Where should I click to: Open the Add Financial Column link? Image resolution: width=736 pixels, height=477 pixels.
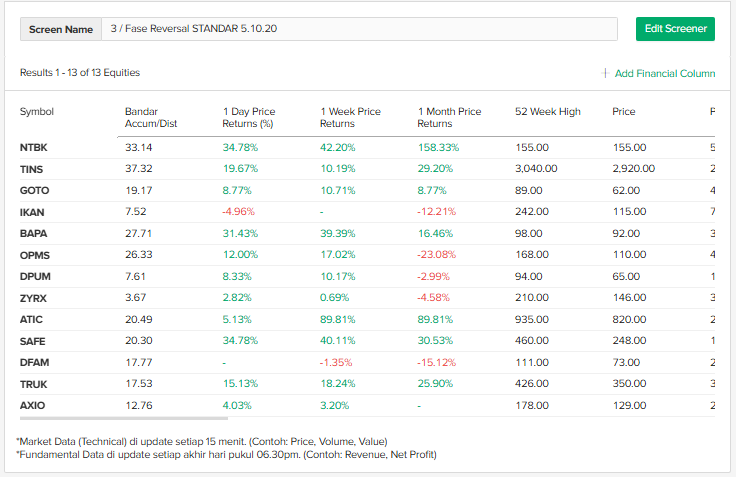664,73
